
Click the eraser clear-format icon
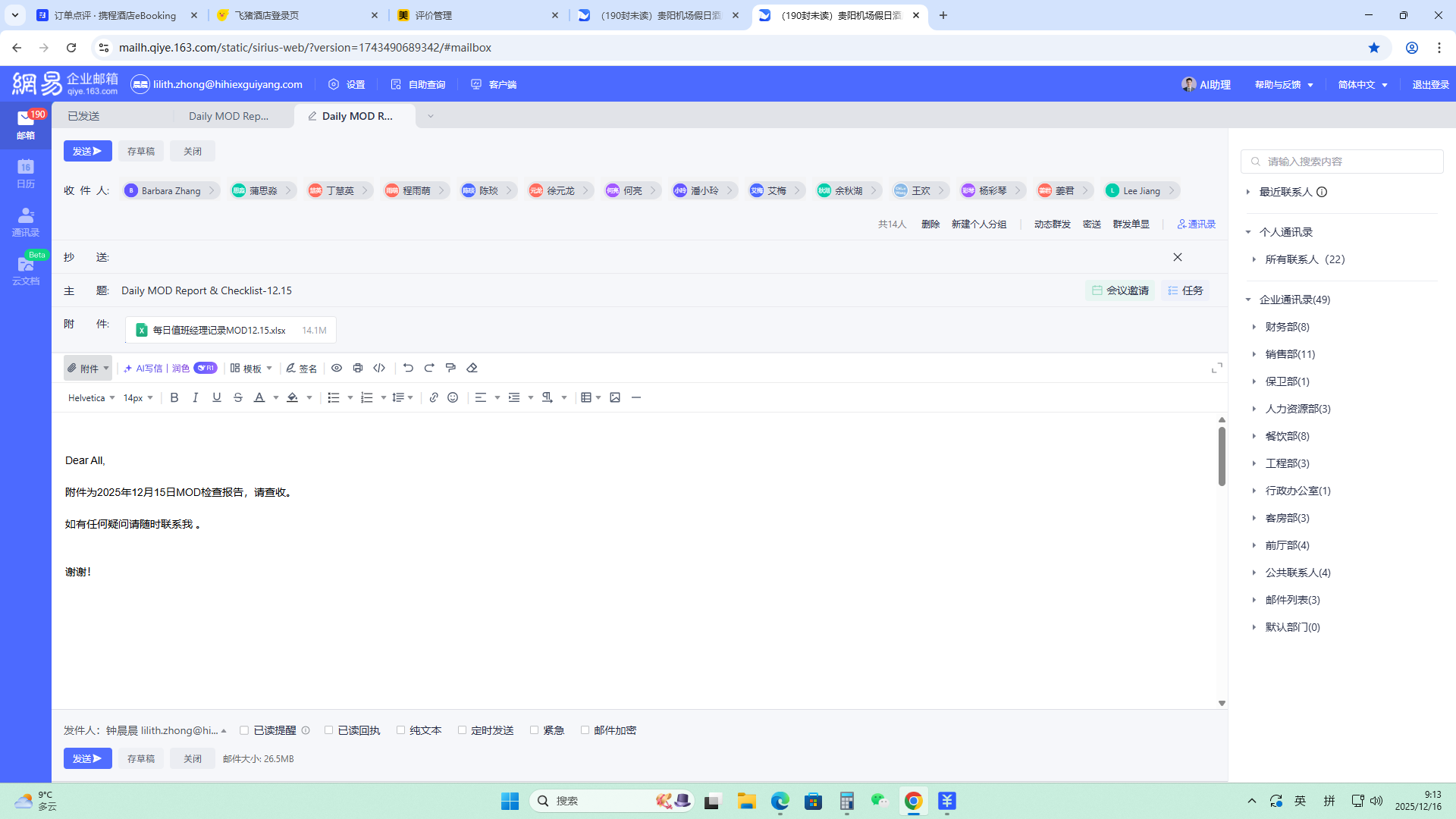472,368
